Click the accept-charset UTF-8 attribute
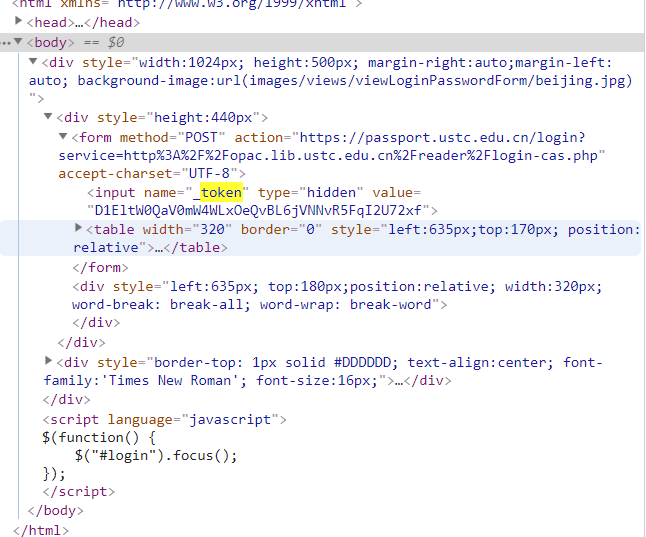Screen dimensions: 646x537 coord(148,174)
